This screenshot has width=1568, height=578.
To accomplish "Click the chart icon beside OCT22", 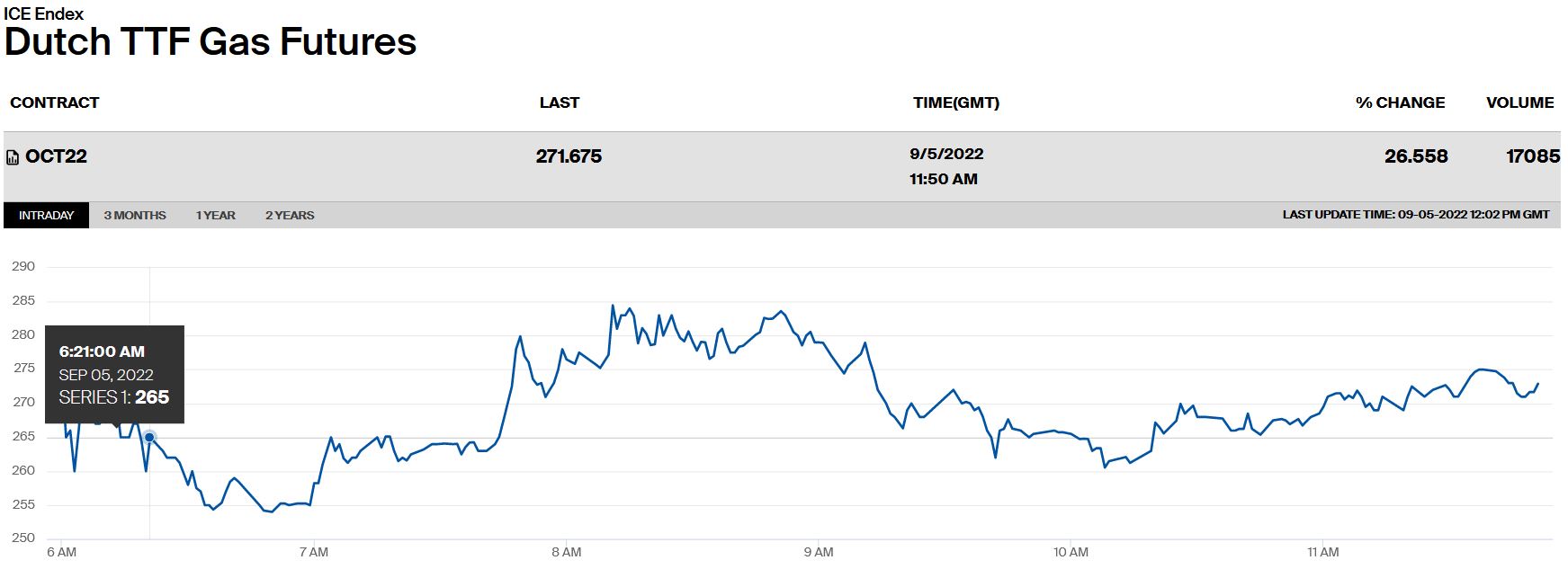I will (x=13, y=158).
